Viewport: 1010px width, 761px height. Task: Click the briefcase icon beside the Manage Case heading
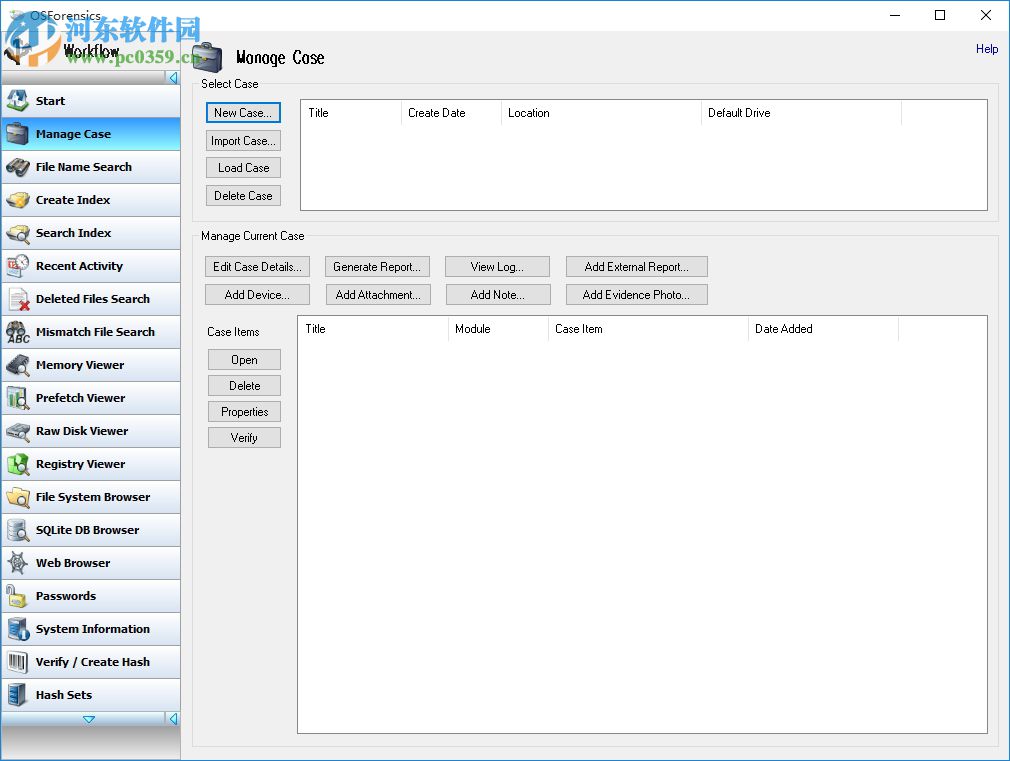207,57
